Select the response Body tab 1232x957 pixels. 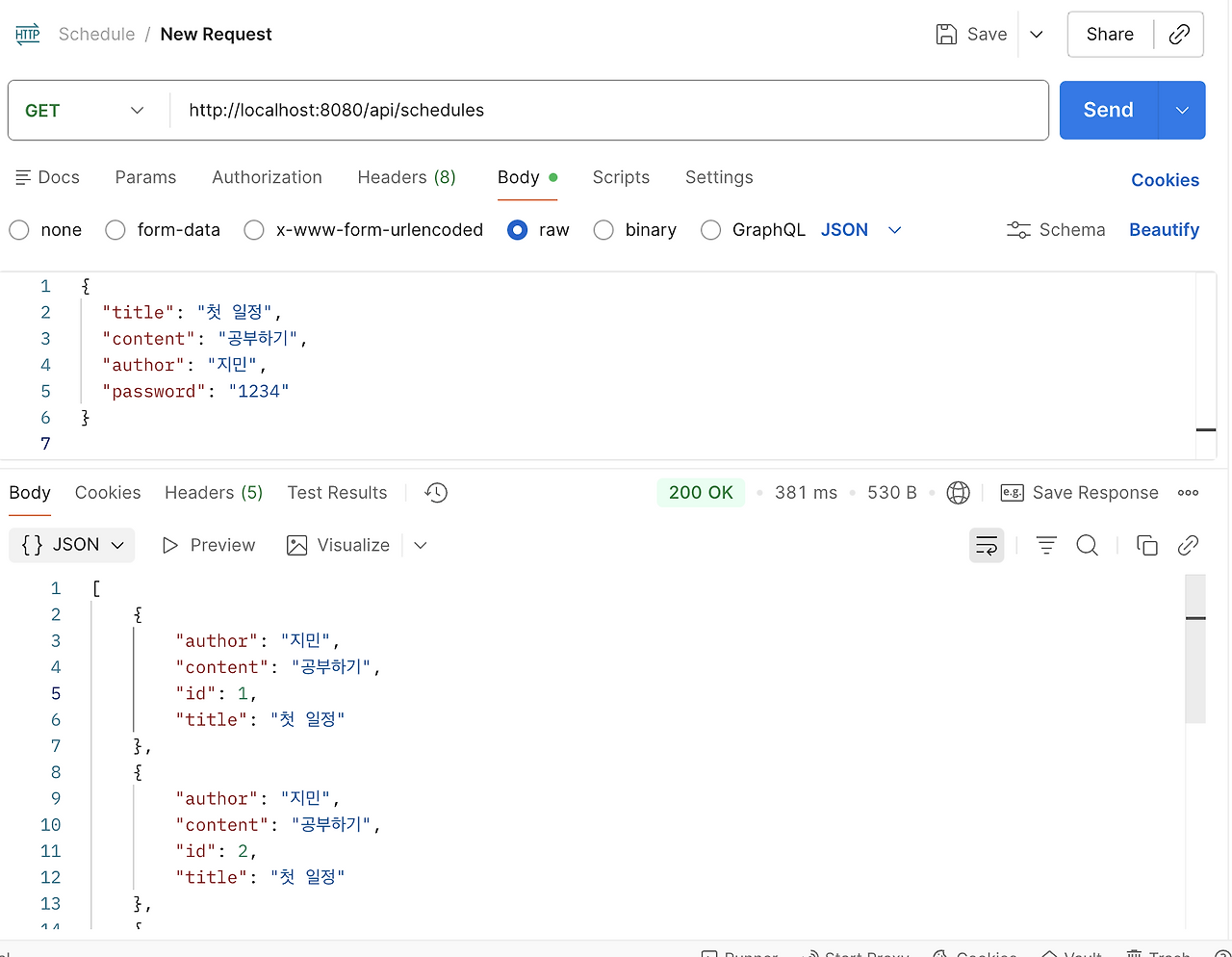point(30,493)
